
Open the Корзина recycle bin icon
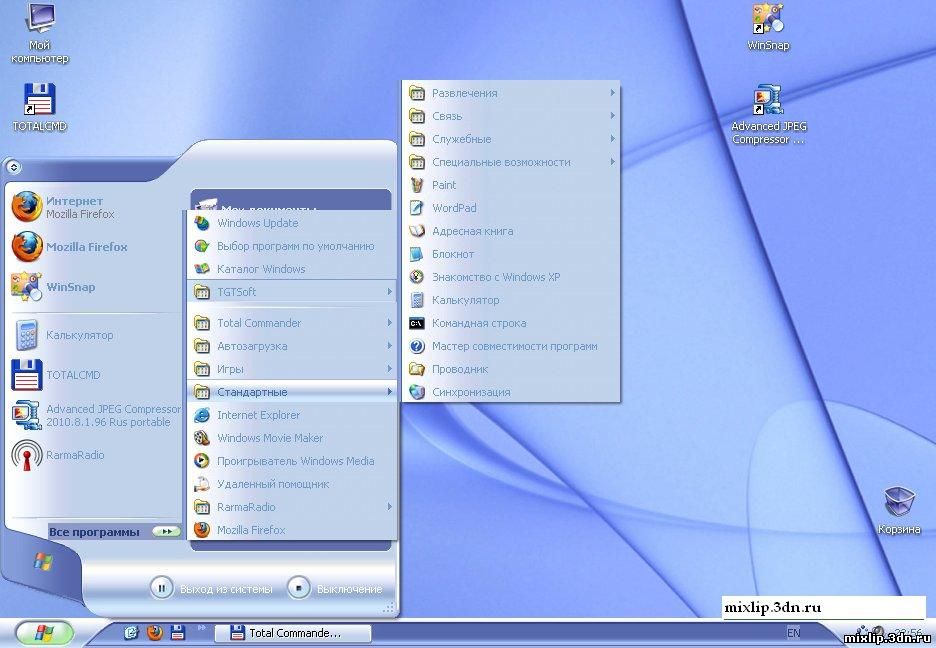(x=899, y=511)
